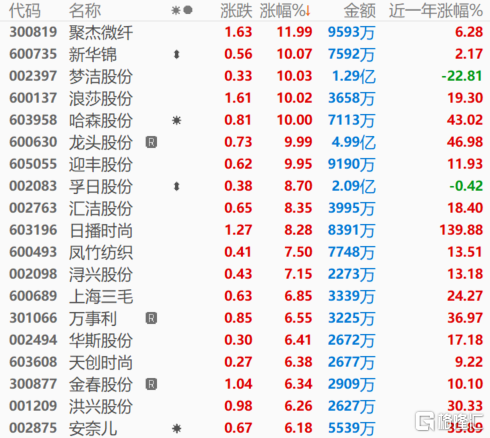The height and width of the screenshot is (438, 490).
Task: Sort the list by 金额 column
Action: pos(360,11)
